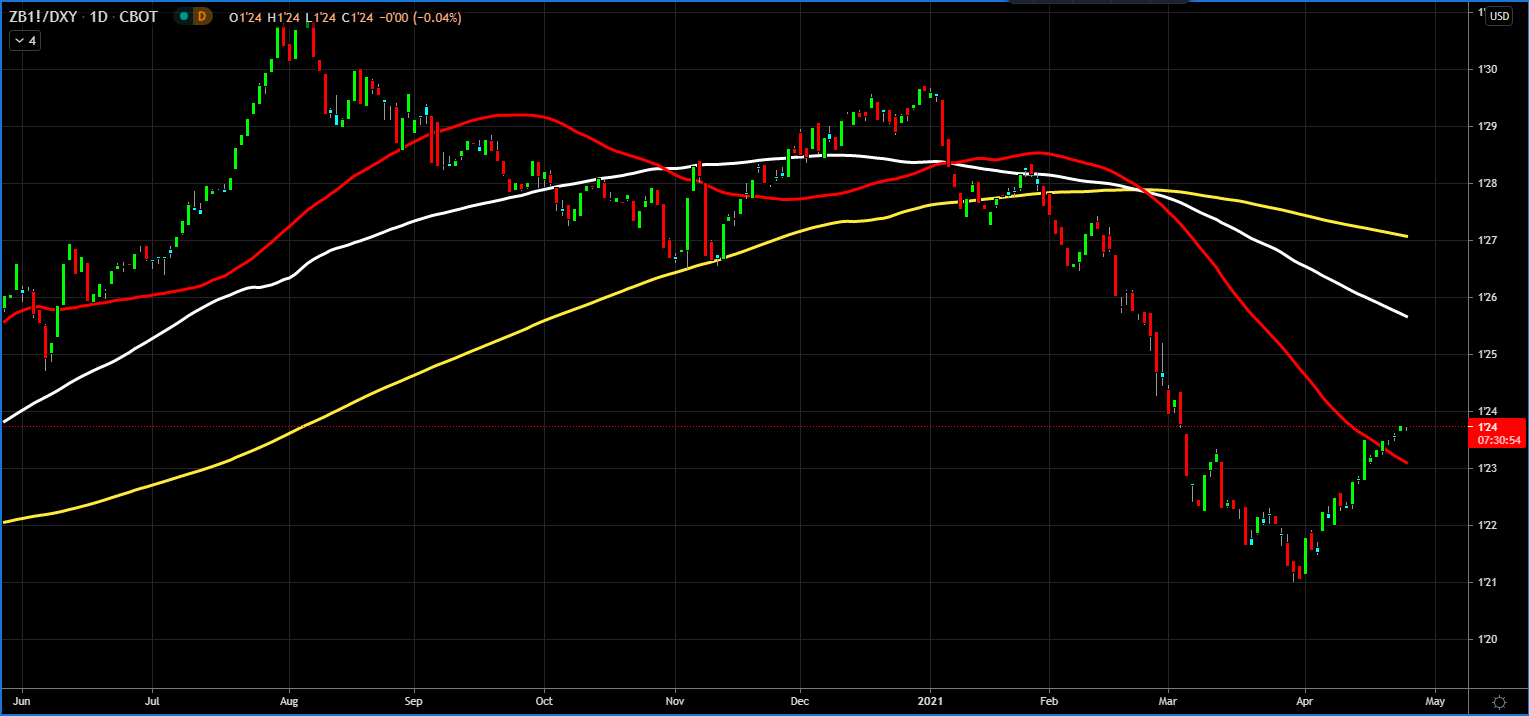Image resolution: width=1529 pixels, height=716 pixels.
Task: Click the Aug label on time axis
Action: 288,701
